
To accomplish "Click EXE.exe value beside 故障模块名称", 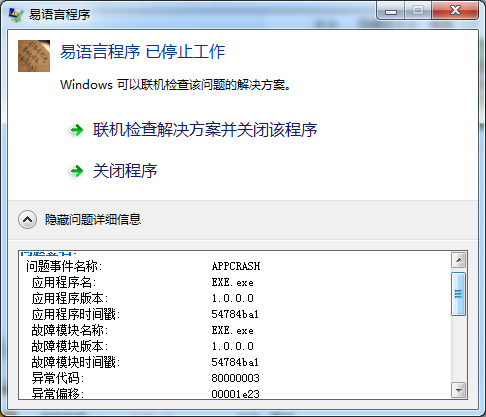I will click(x=232, y=330).
